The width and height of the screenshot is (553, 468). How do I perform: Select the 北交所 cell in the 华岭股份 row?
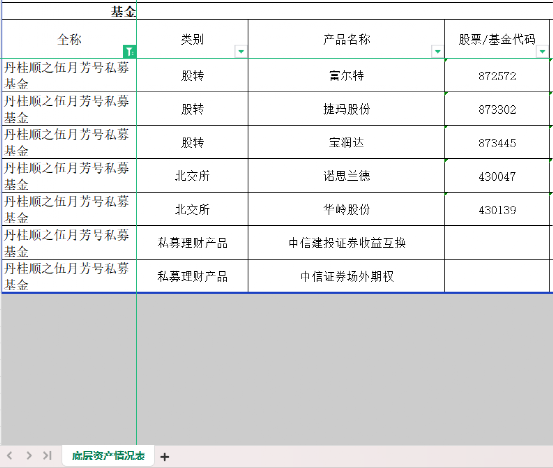192,209
